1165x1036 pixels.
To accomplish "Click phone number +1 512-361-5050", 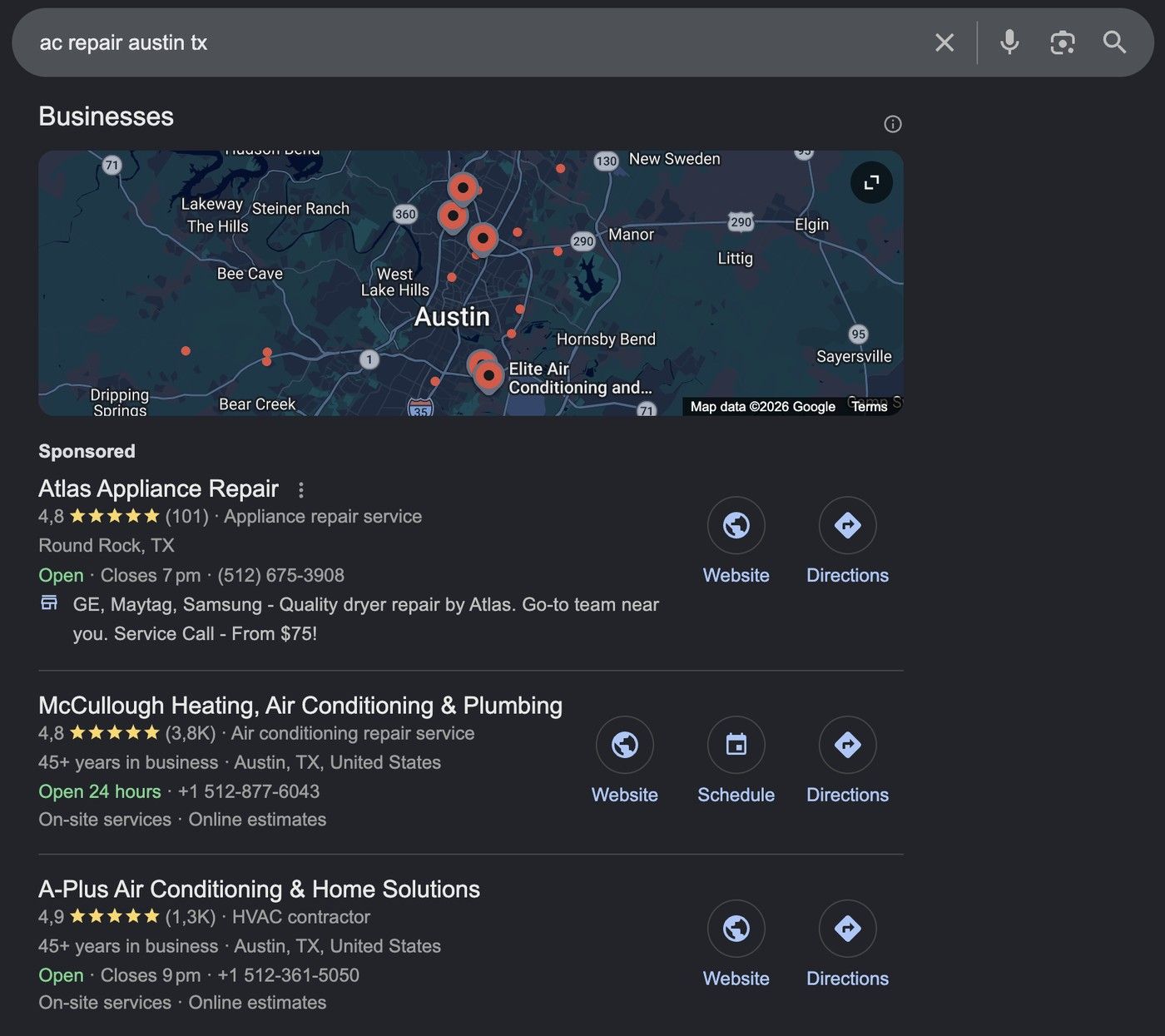I will 288,975.
